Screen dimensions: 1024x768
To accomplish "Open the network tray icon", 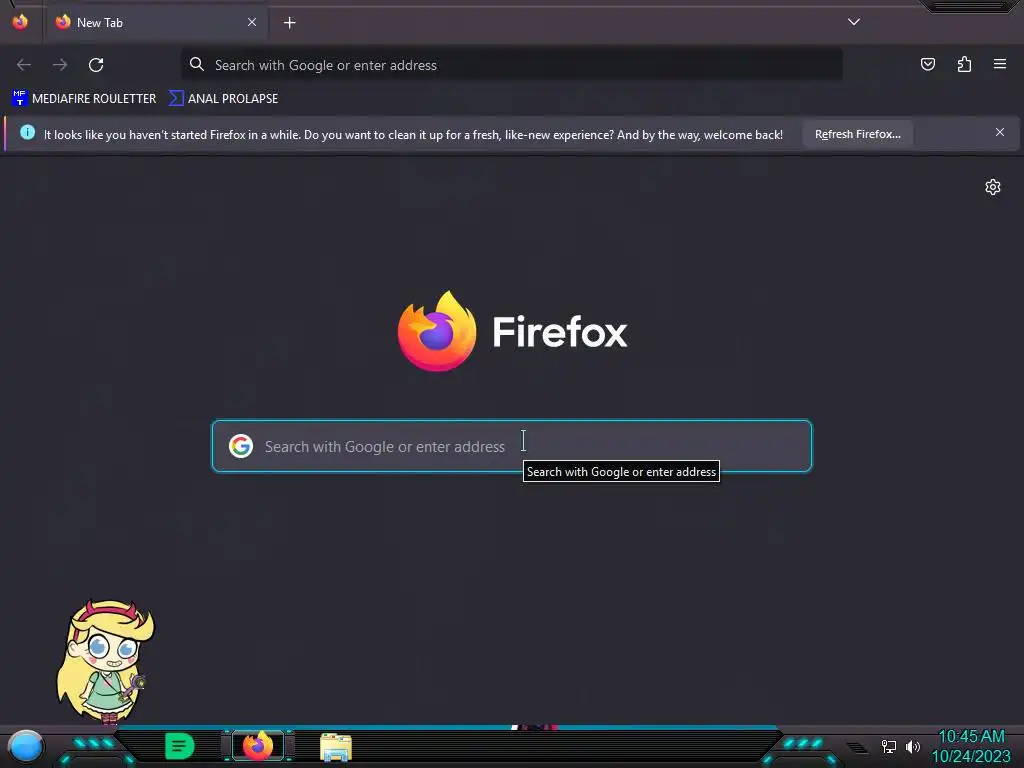I will coord(888,746).
